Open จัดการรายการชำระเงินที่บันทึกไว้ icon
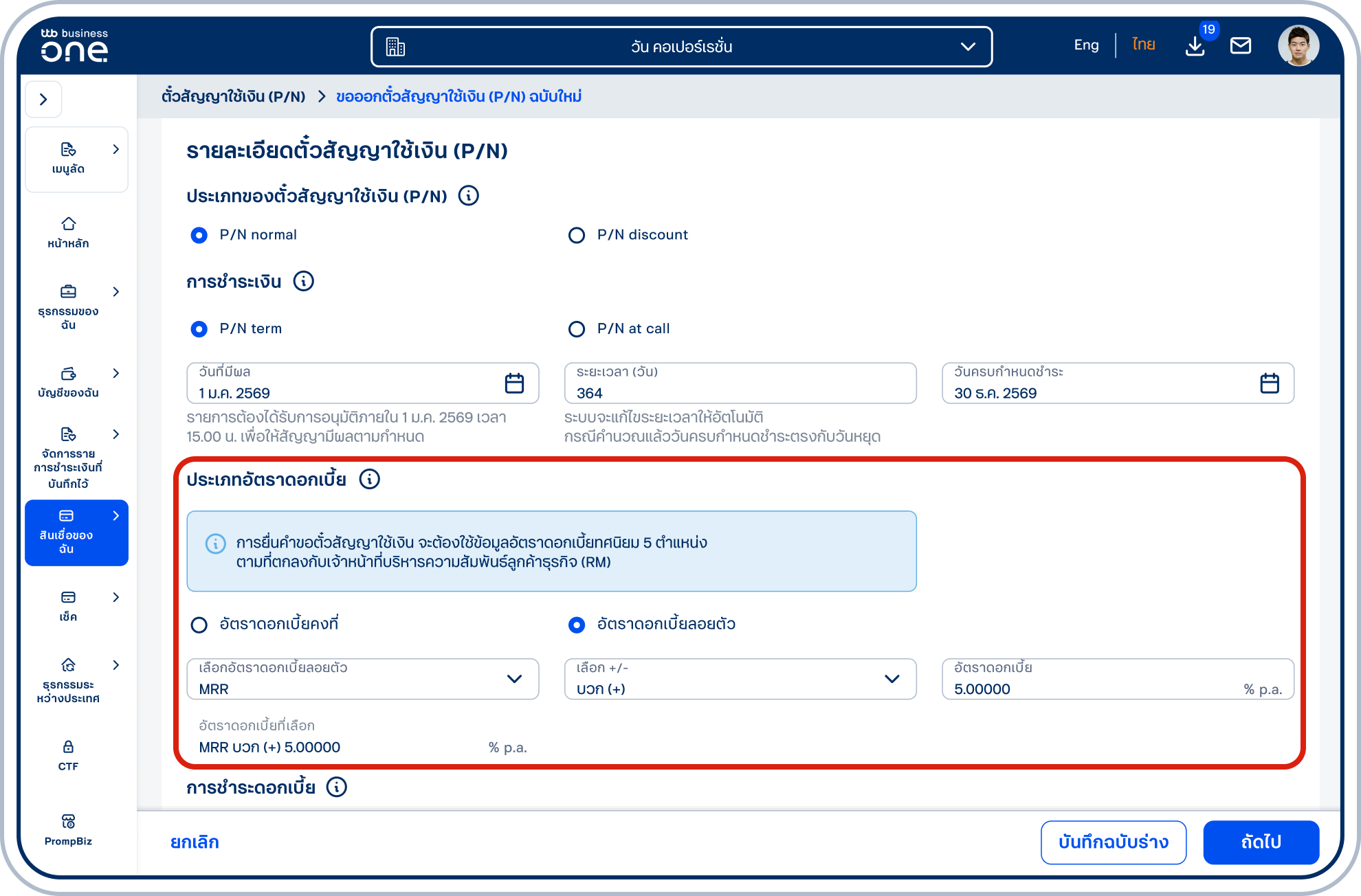This screenshot has width=1361, height=896. point(68,434)
